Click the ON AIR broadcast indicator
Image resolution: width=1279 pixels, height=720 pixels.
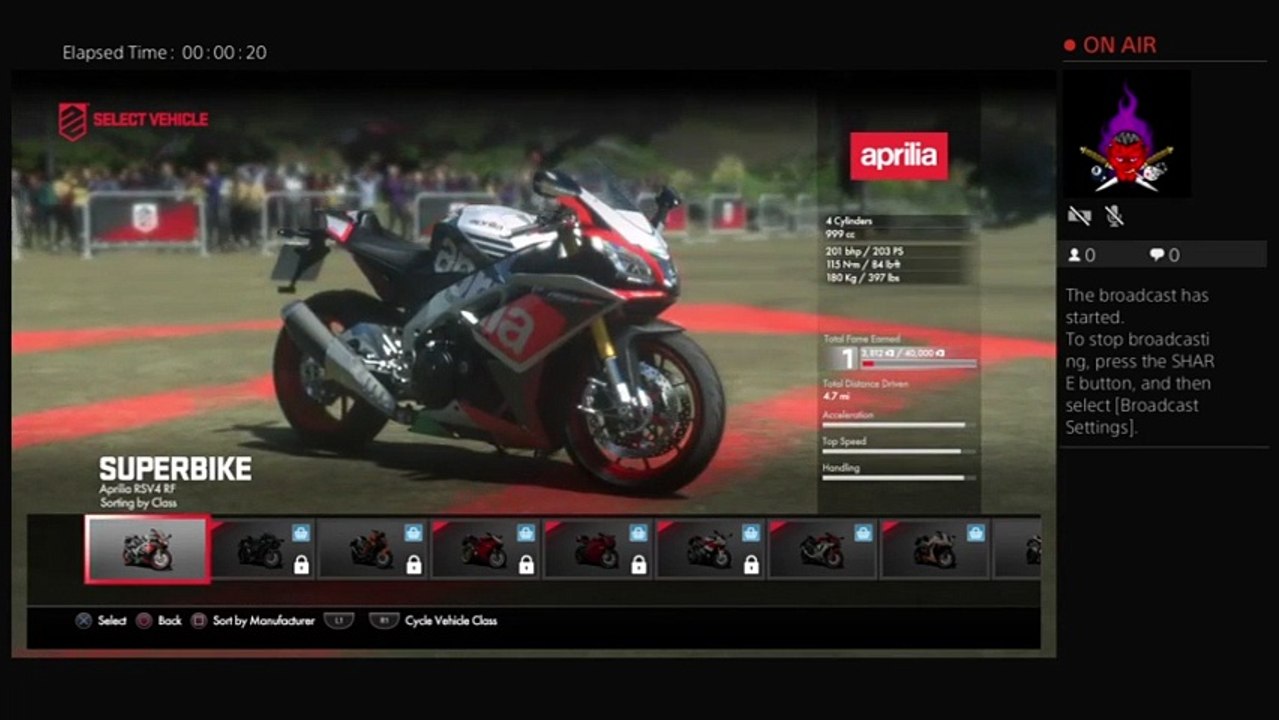click(x=1111, y=45)
